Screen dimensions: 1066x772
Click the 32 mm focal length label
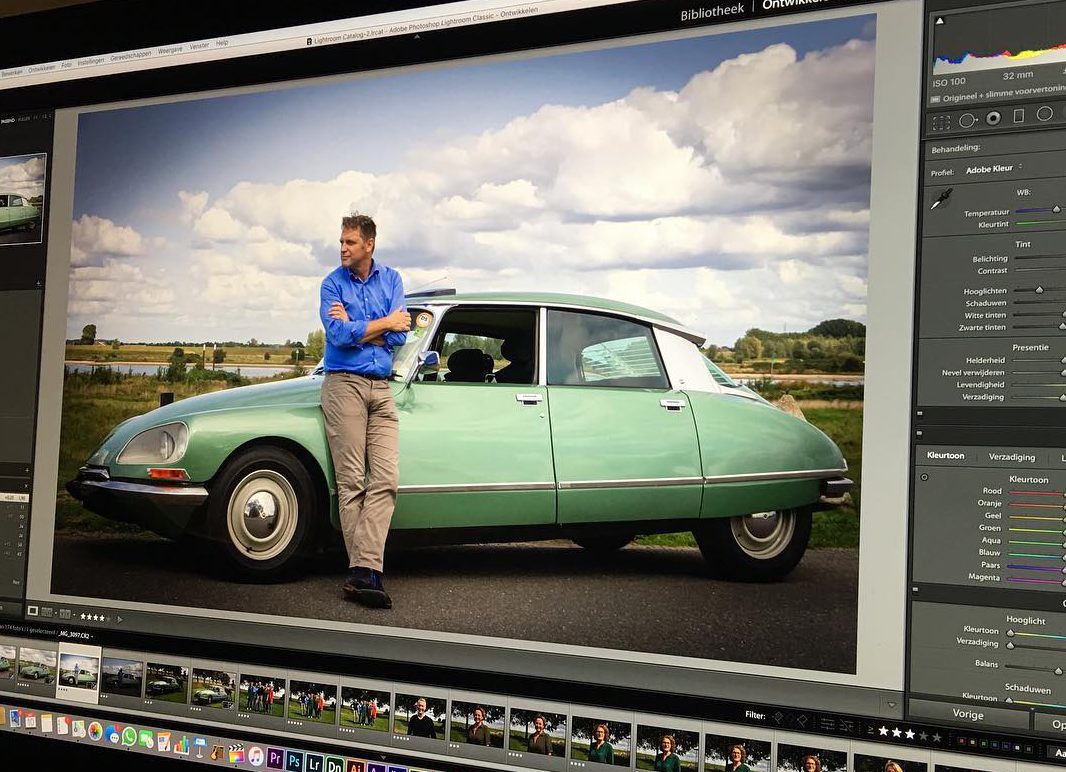click(x=1018, y=75)
